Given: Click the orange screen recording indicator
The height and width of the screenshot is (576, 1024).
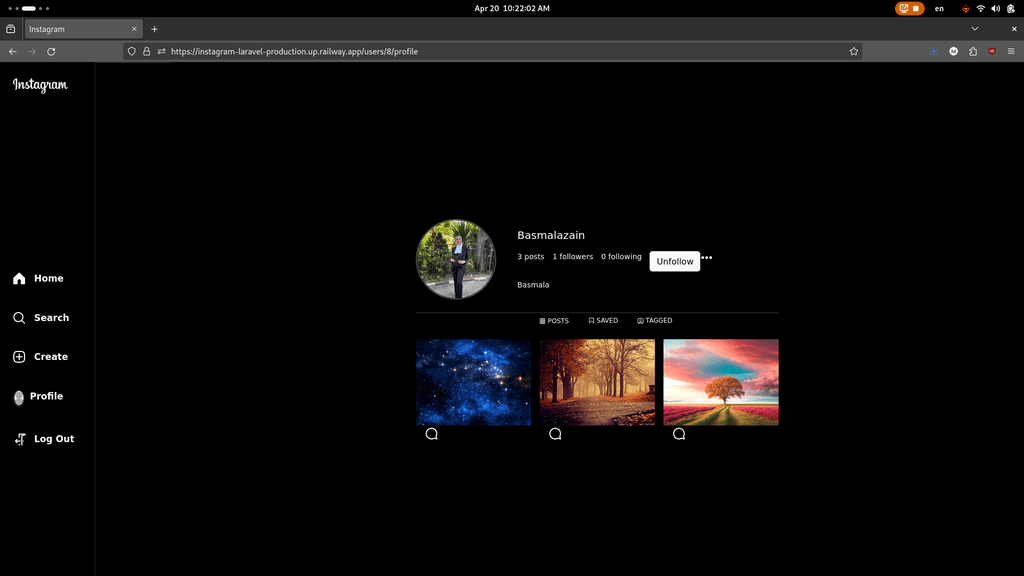Looking at the screenshot, I should [x=909, y=8].
